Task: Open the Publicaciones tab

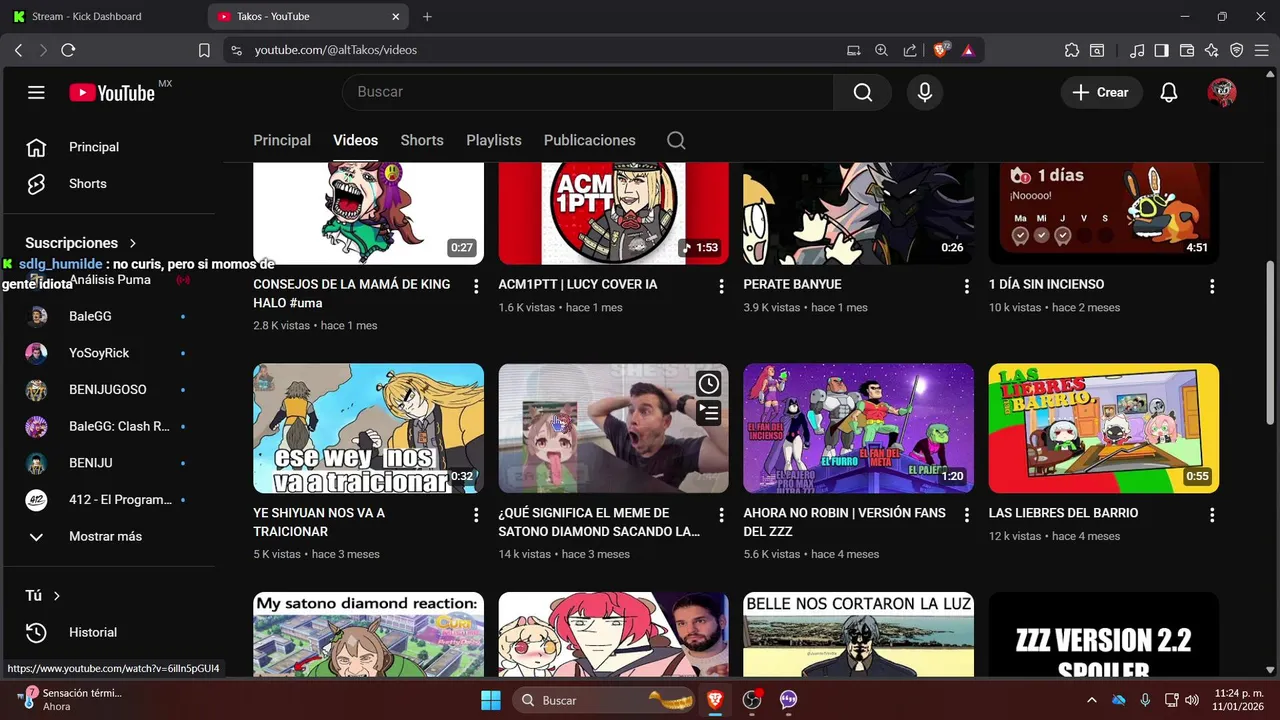Action: (590, 140)
